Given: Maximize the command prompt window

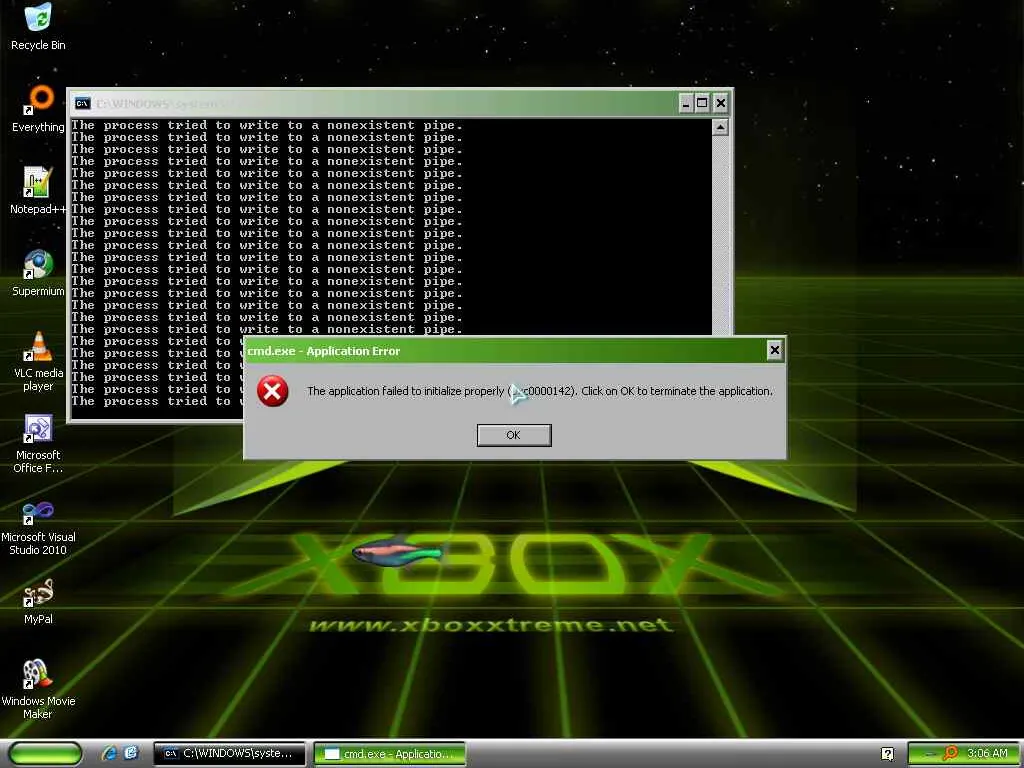Looking at the screenshot, I should [x=703, y=103].
